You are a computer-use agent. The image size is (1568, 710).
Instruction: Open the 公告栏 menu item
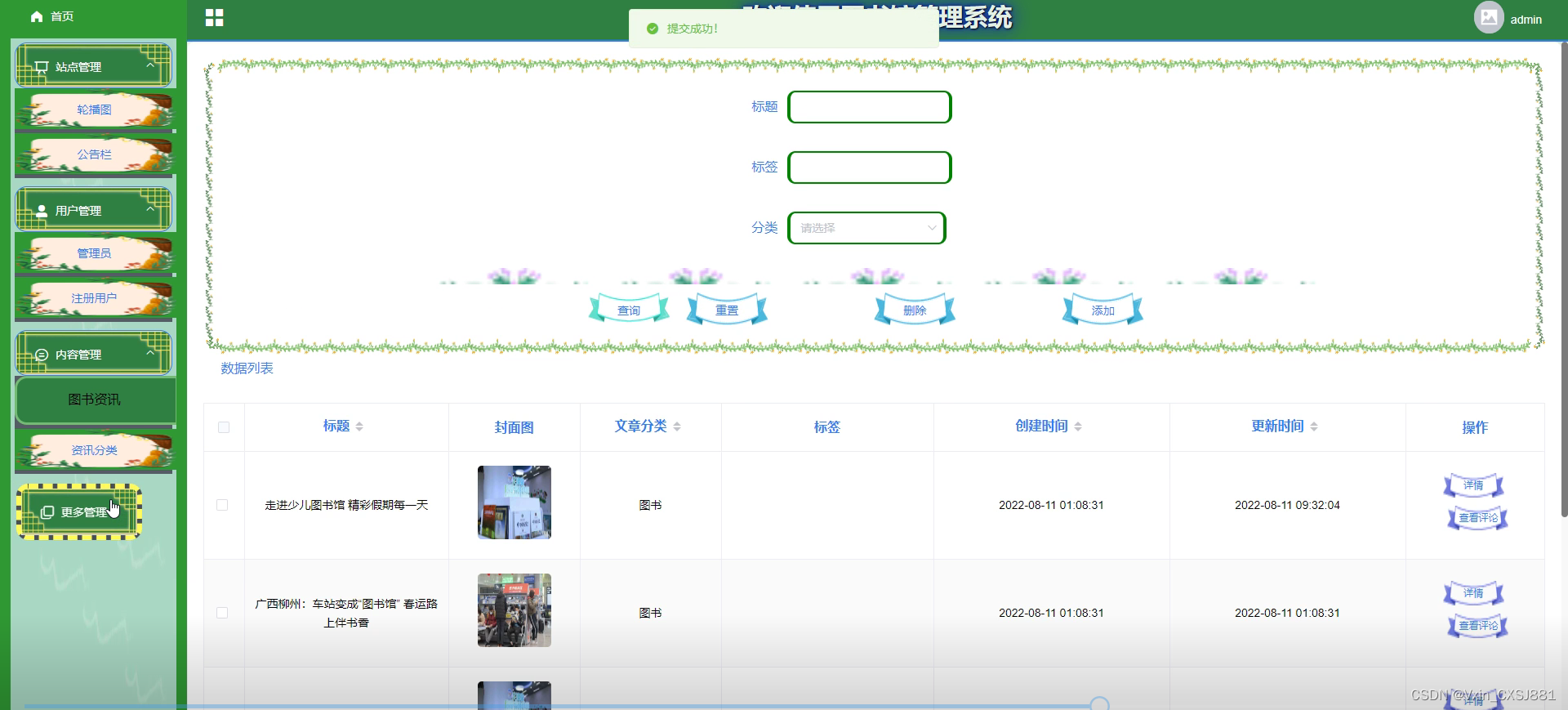(x=94, y=155)
